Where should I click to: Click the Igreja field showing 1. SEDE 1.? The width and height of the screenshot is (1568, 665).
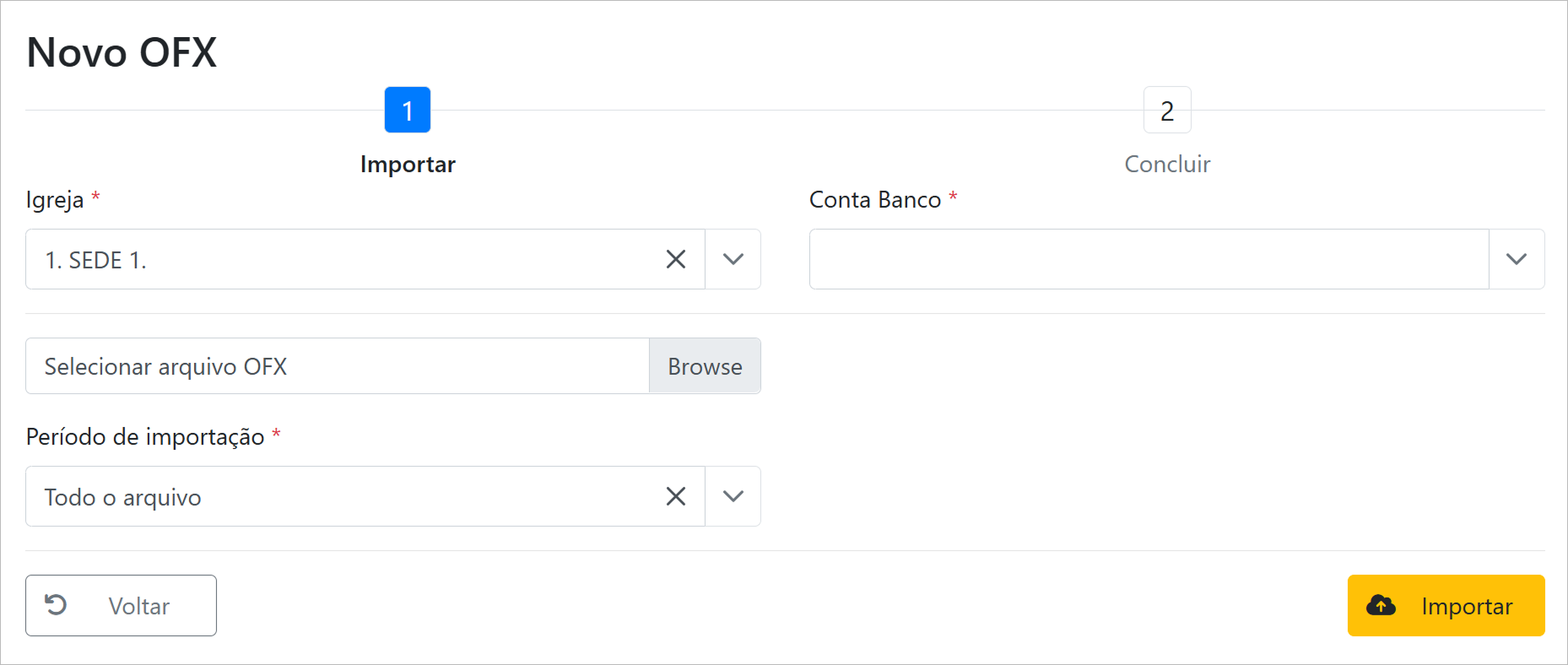tap(338, 259)
